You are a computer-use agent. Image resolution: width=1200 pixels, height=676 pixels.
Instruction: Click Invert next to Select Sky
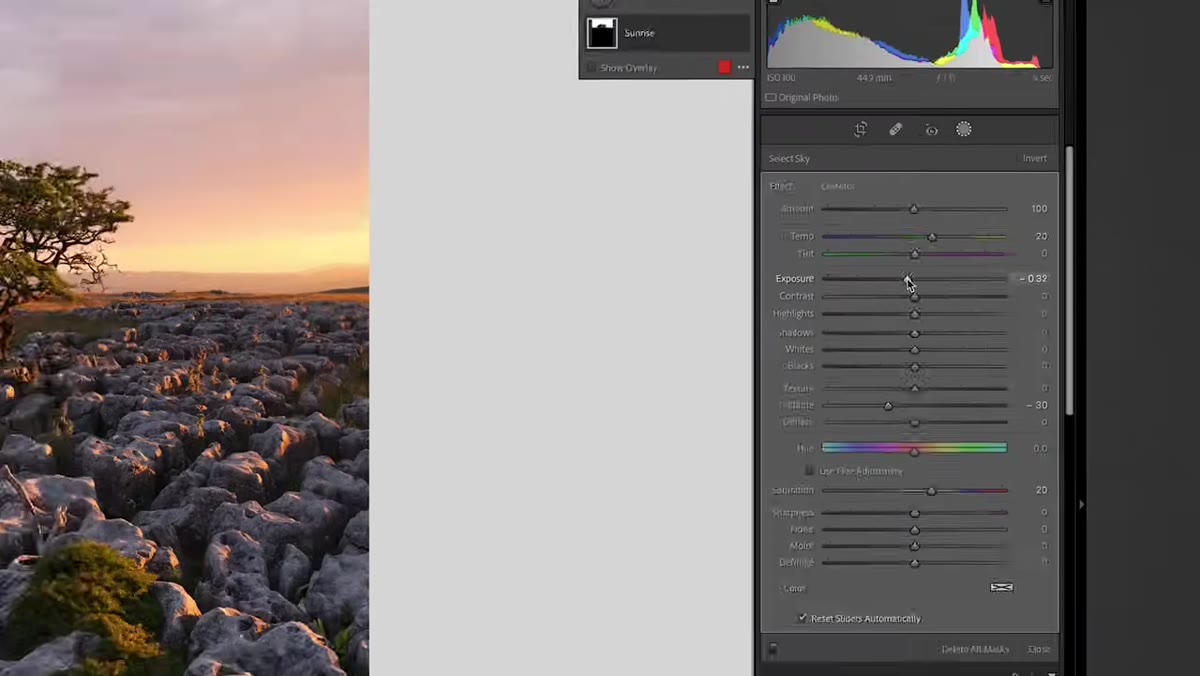pyautogui.click(x=1034, y=158)
